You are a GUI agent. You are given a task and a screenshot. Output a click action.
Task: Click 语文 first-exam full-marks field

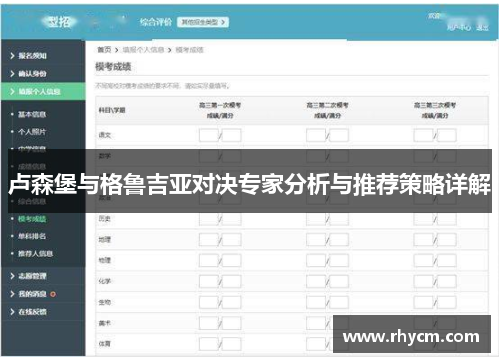coord(231,135)
